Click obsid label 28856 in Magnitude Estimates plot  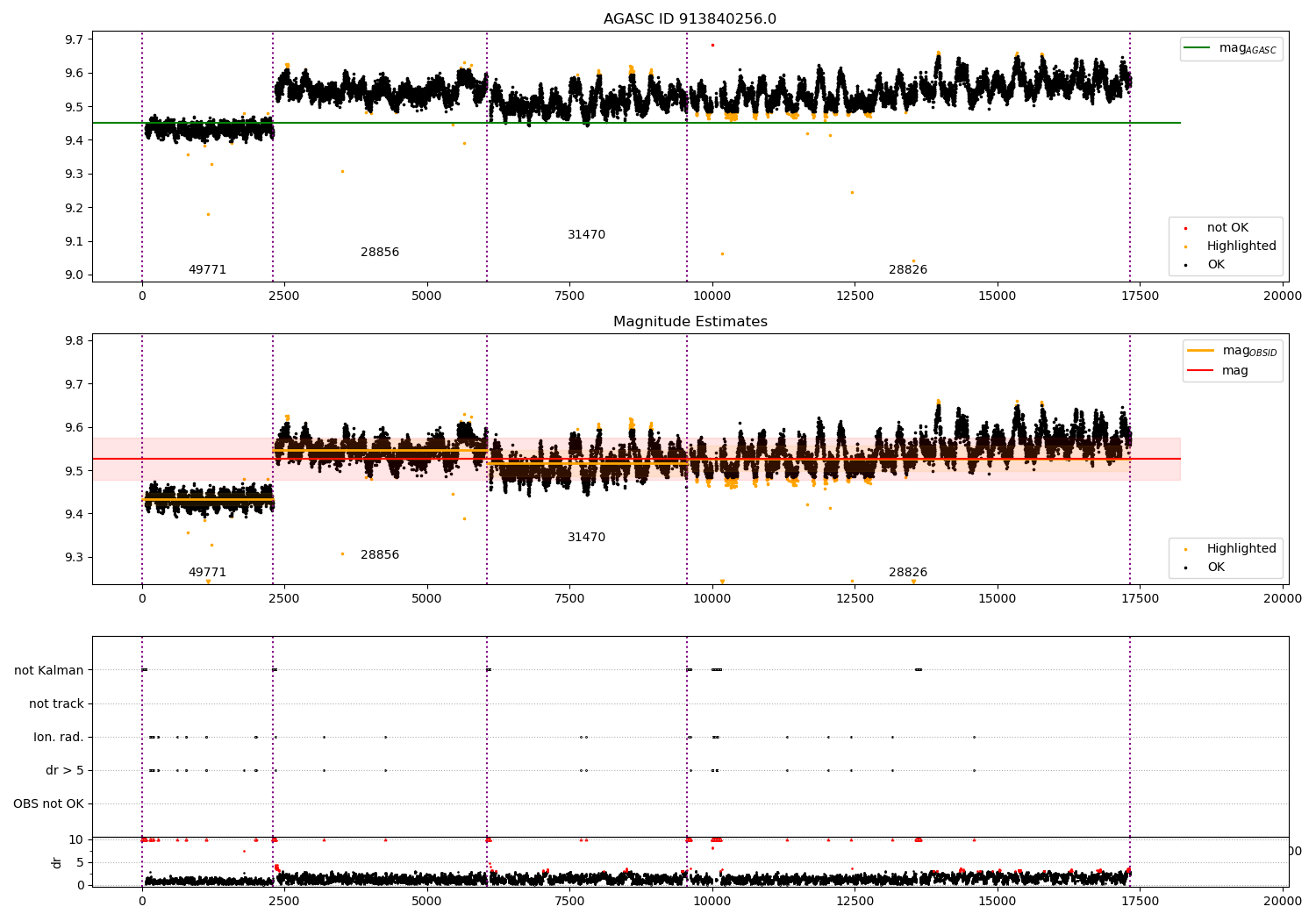(x=380, y=555)
